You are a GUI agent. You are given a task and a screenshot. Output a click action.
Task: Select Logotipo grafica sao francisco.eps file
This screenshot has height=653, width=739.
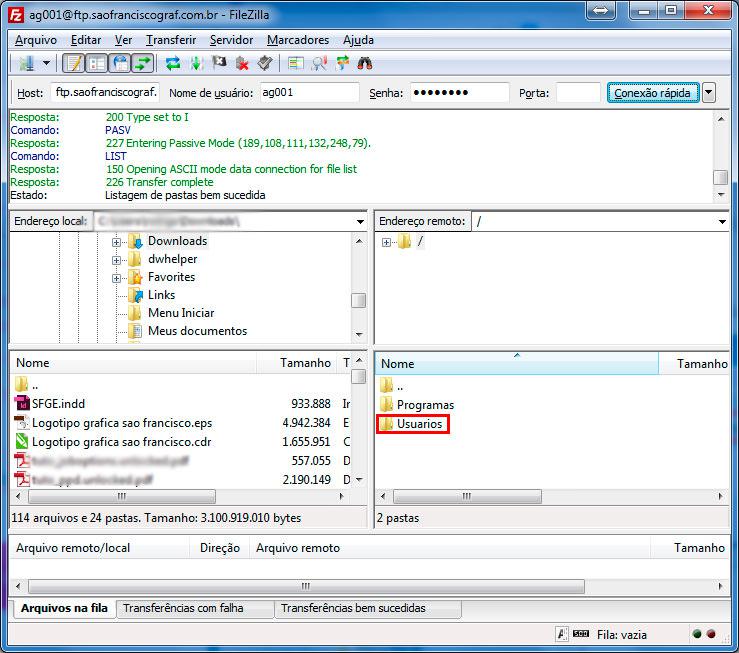click(x=122, y=423)
